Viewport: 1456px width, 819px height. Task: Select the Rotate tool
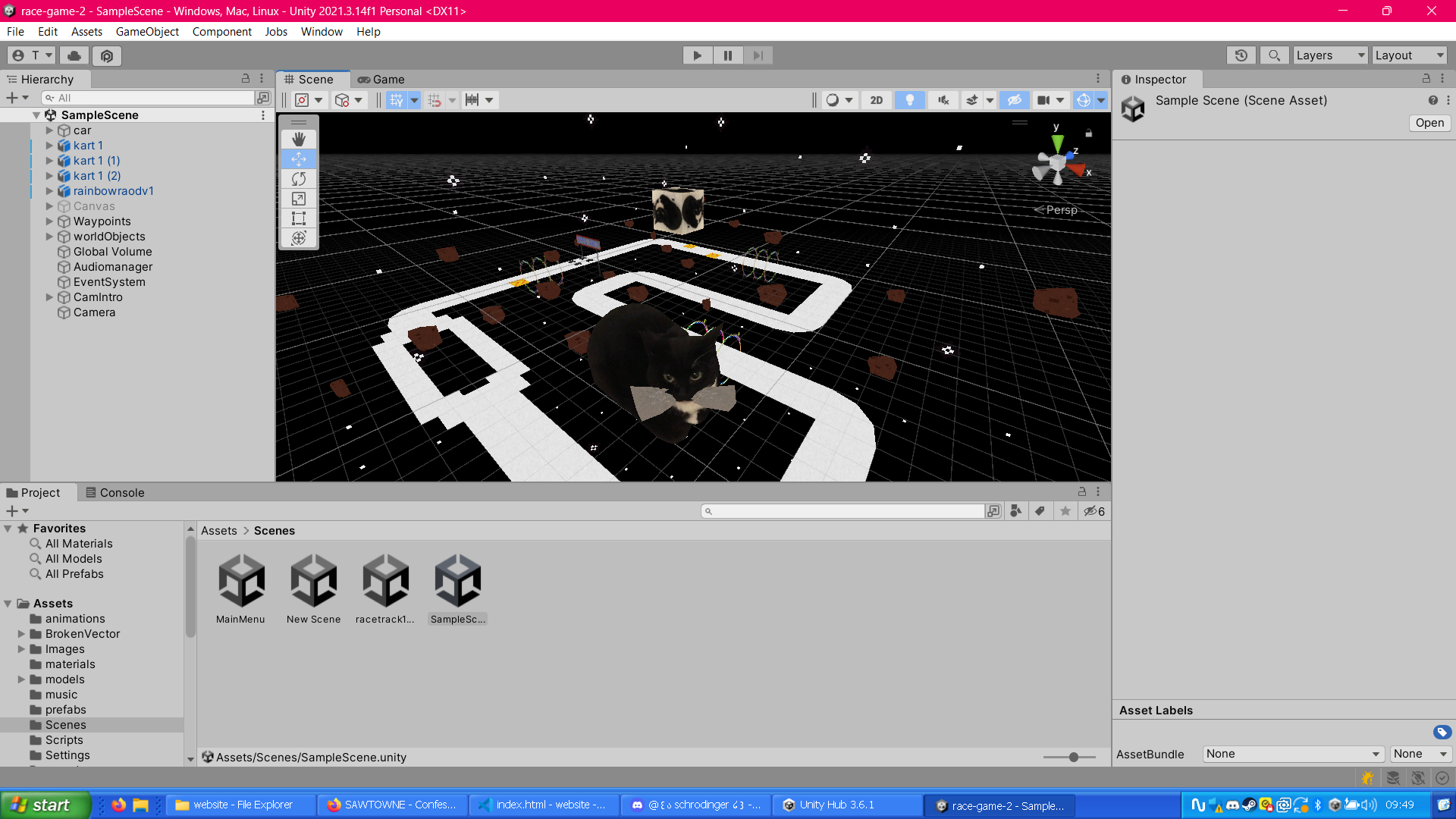[x=299, y=179]
